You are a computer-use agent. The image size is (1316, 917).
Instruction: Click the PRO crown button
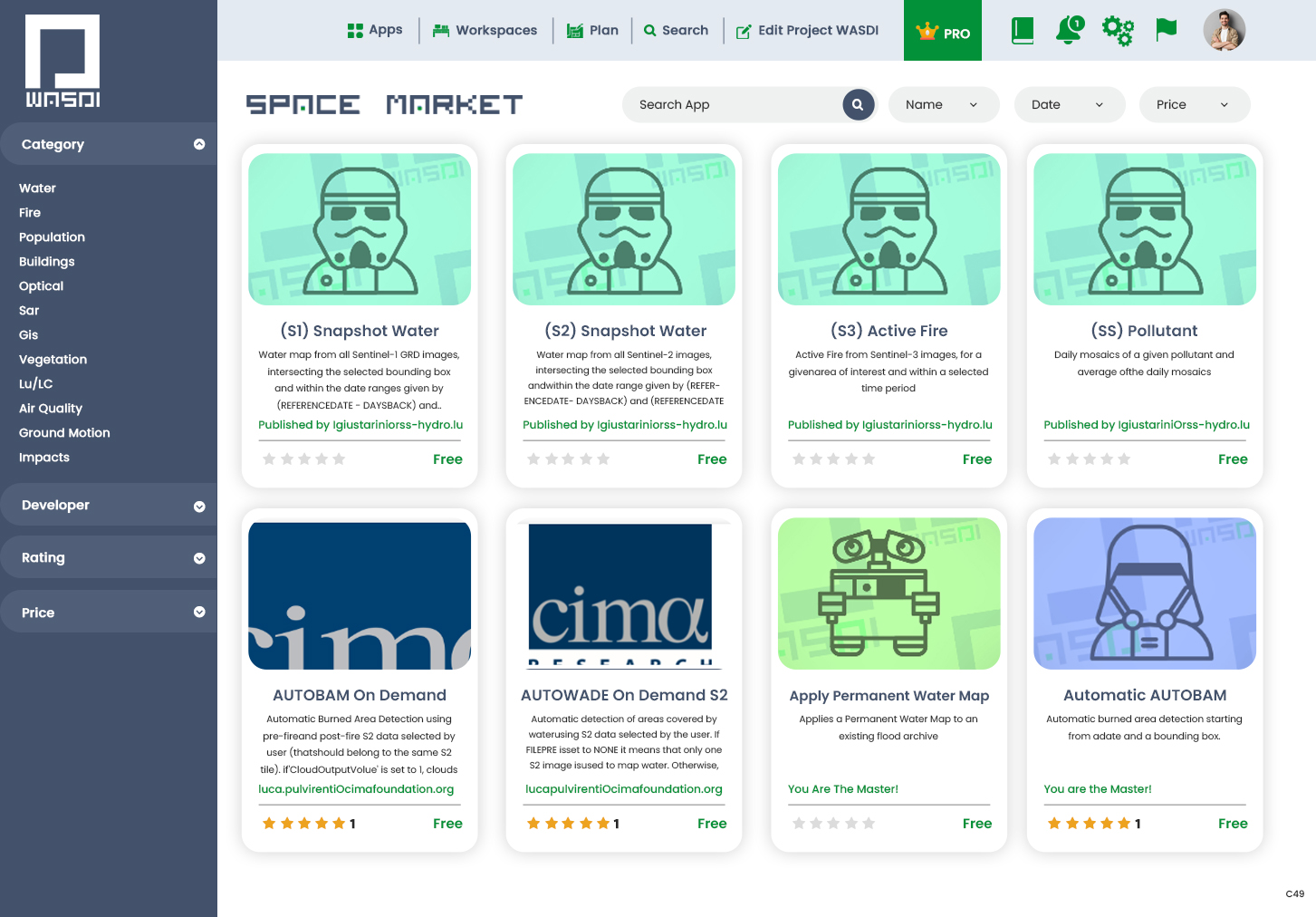pos(943,31)
